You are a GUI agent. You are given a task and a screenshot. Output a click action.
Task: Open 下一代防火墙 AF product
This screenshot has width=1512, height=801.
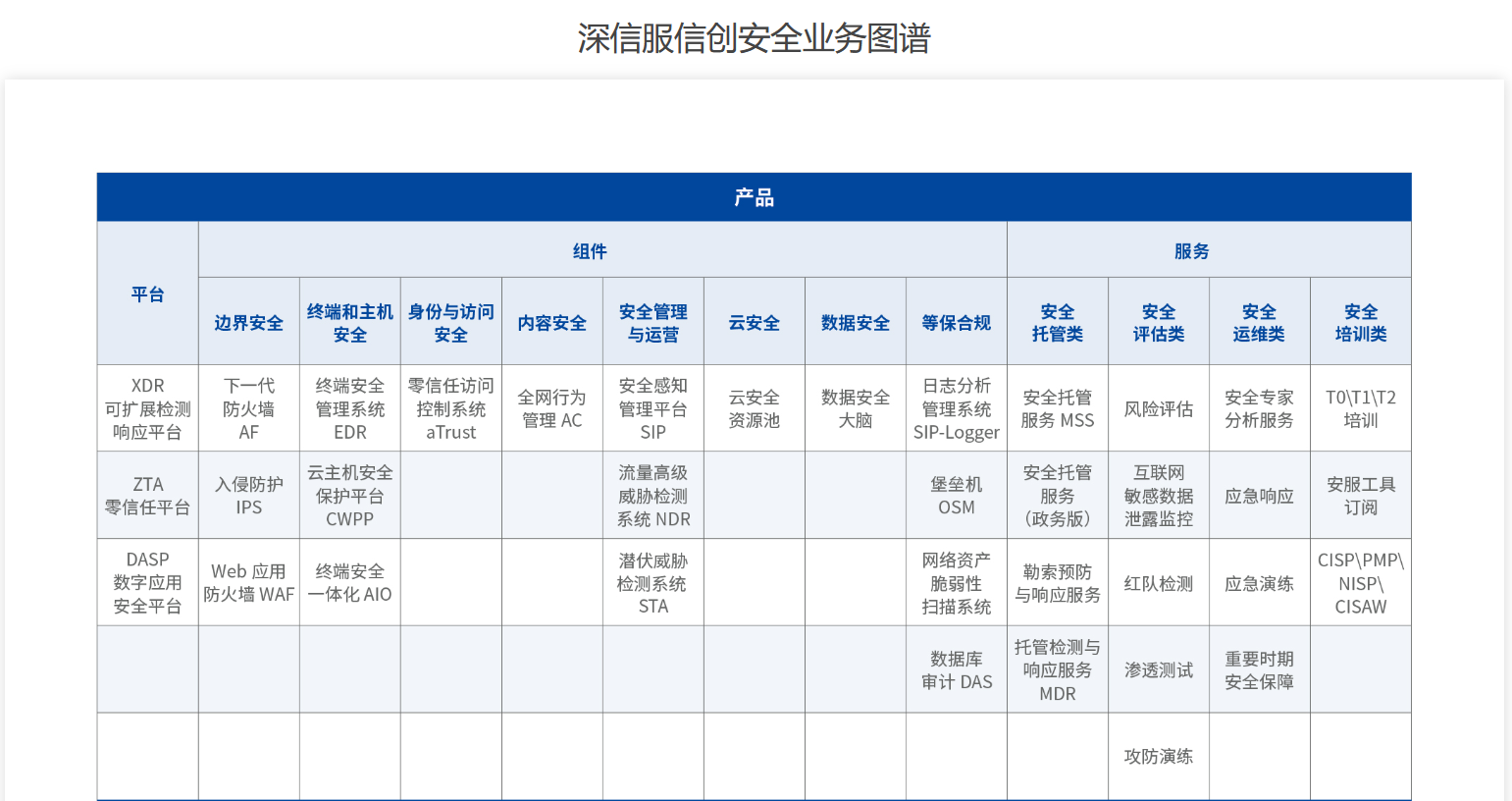(x=248, y=408)
